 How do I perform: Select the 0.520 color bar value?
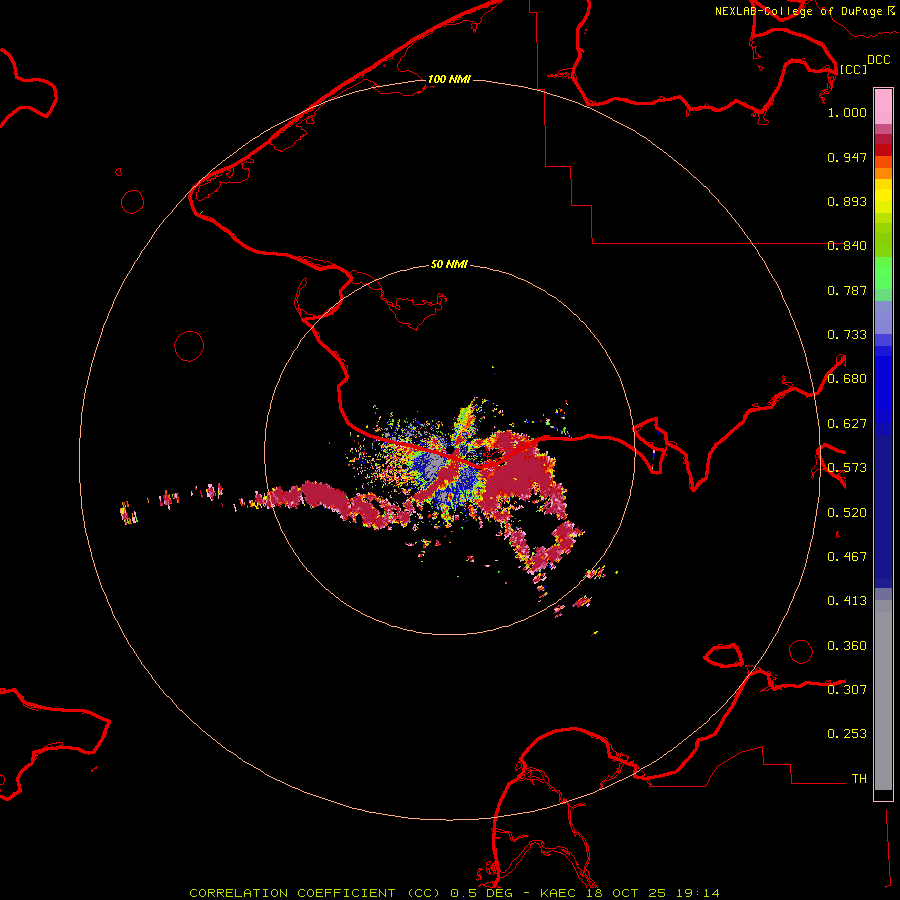847,513
